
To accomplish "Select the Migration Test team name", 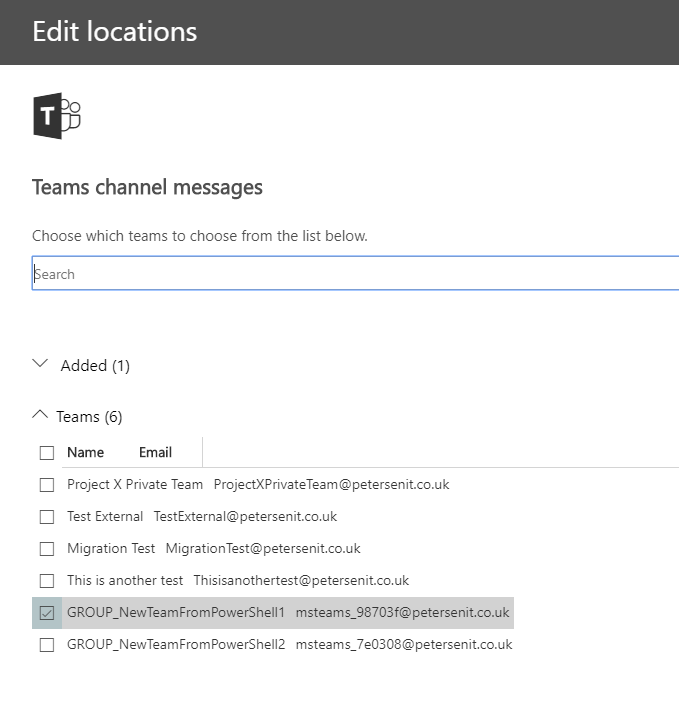I will 111,548.
